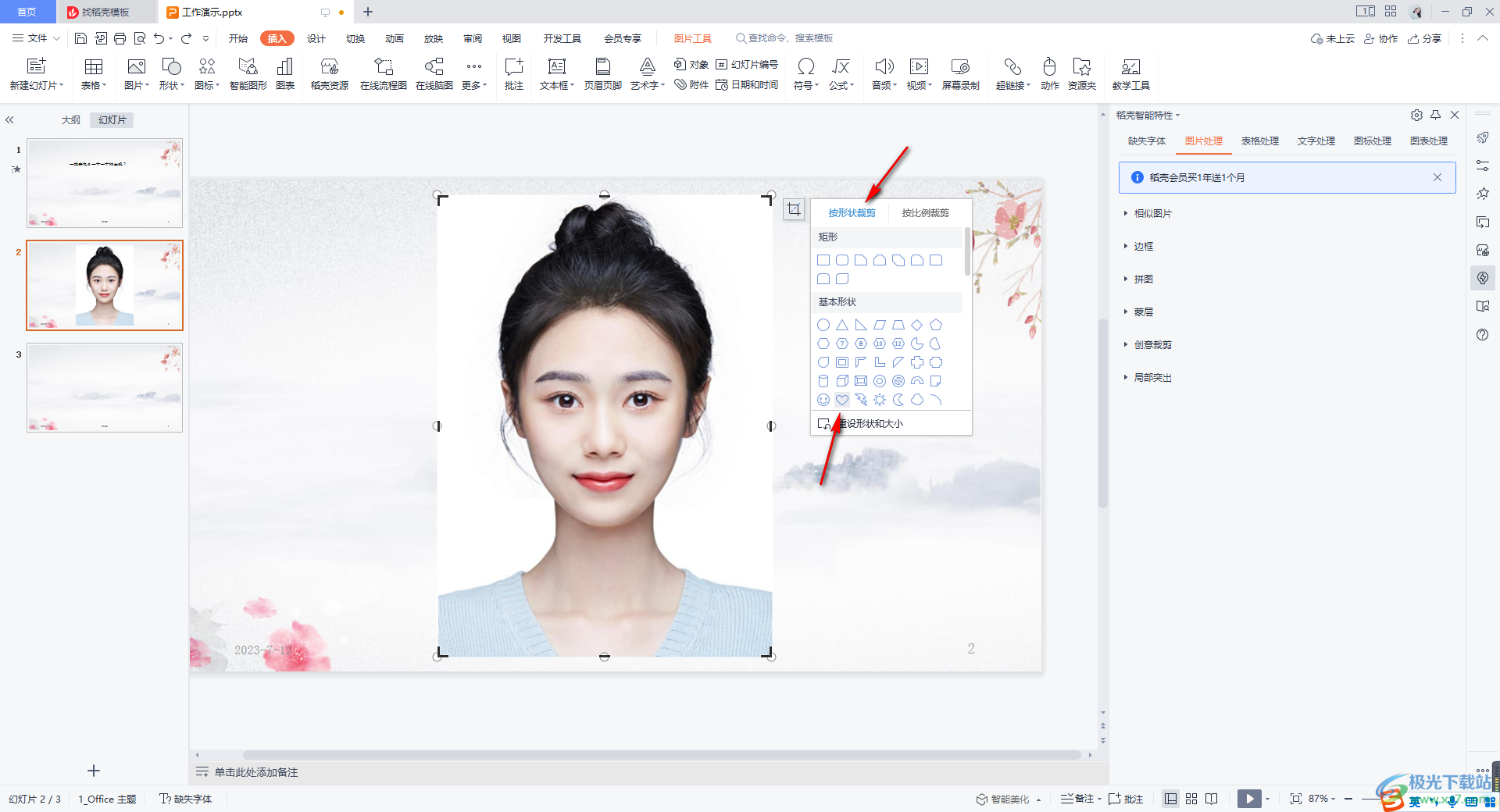Screen dimensions: 1500x812
Task: Switch to normal view in status bar
Action: (1170, 799)
